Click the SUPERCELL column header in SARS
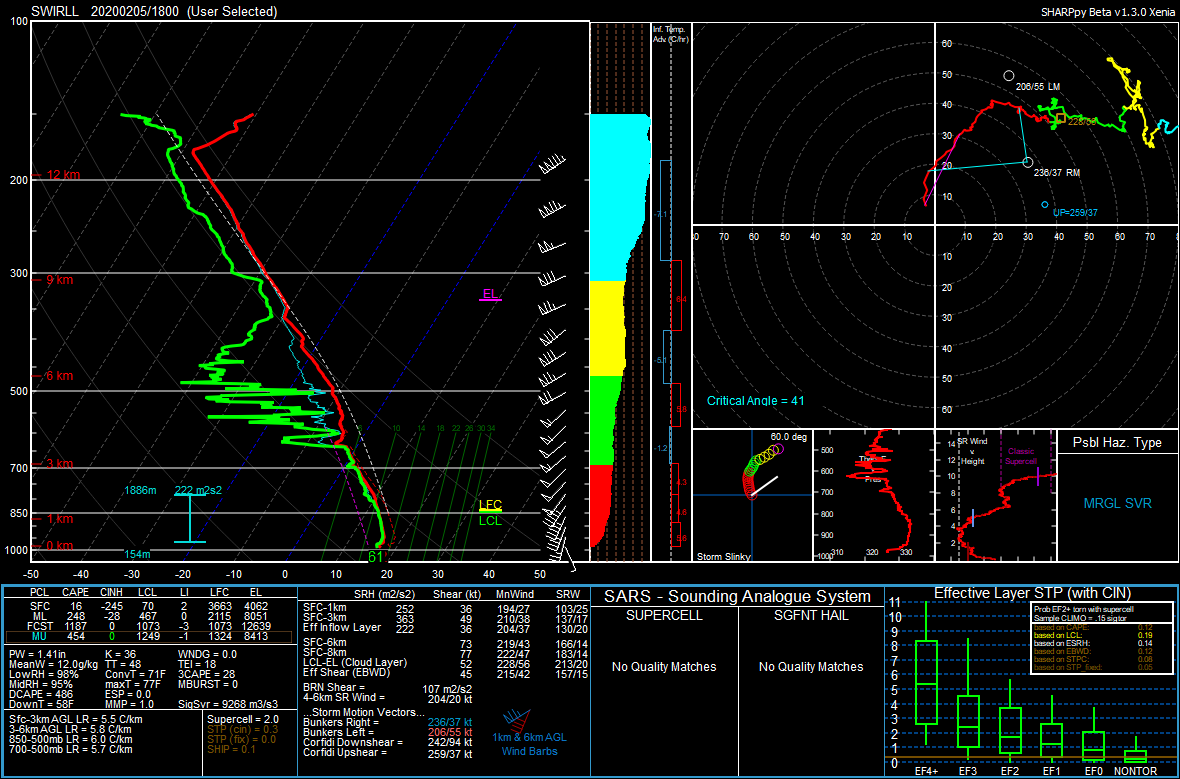Screen dimensions: 1180x779 pyautogui.click(x=664, y=615)
